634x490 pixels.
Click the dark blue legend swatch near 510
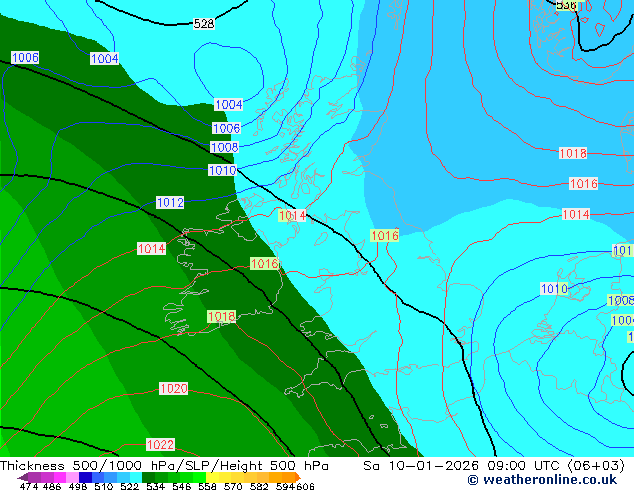(x=85, y=477)
